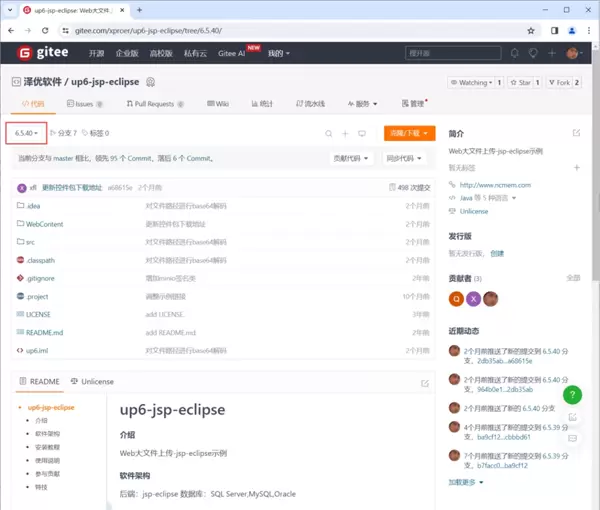The width and height of the screenshot is (600, 510).
Task: Click the notification bell icon in header
Action: click(x=512, y=53)
